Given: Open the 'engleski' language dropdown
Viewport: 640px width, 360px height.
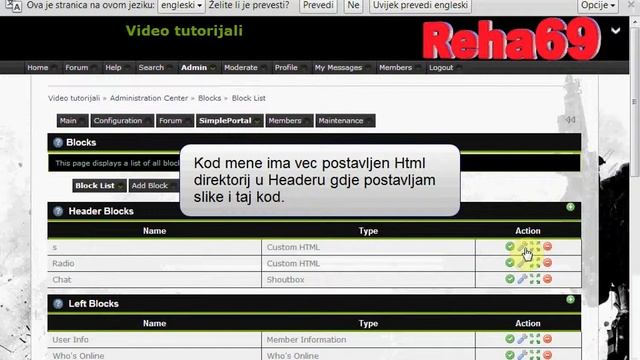Looking at the screenshot, I should pos(181,6).
